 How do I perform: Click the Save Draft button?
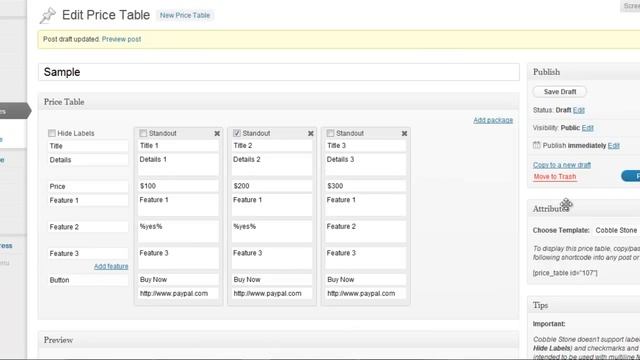point(560,92)
